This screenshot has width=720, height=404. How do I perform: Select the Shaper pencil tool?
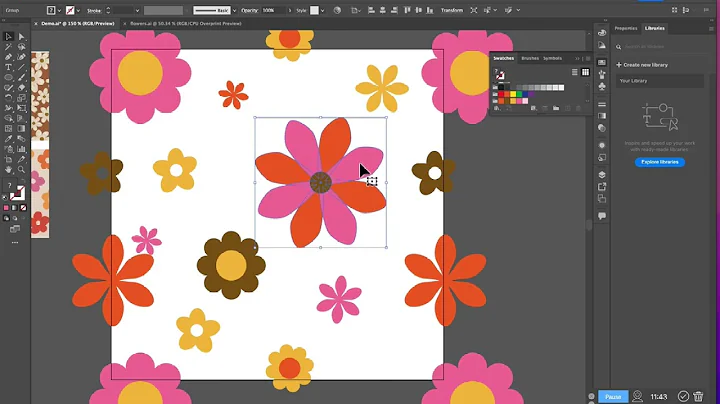point(8,88)
